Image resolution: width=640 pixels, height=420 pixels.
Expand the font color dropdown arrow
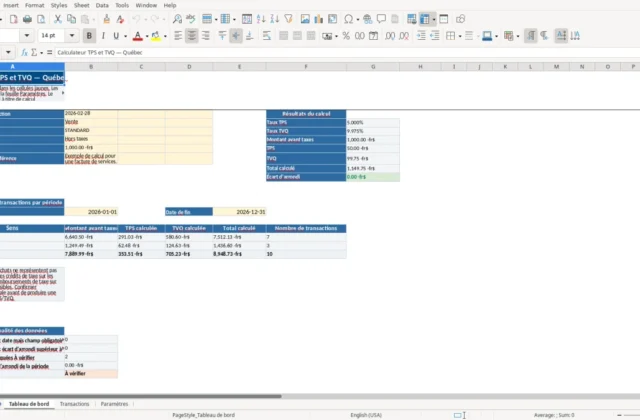[x=147, y=36]
